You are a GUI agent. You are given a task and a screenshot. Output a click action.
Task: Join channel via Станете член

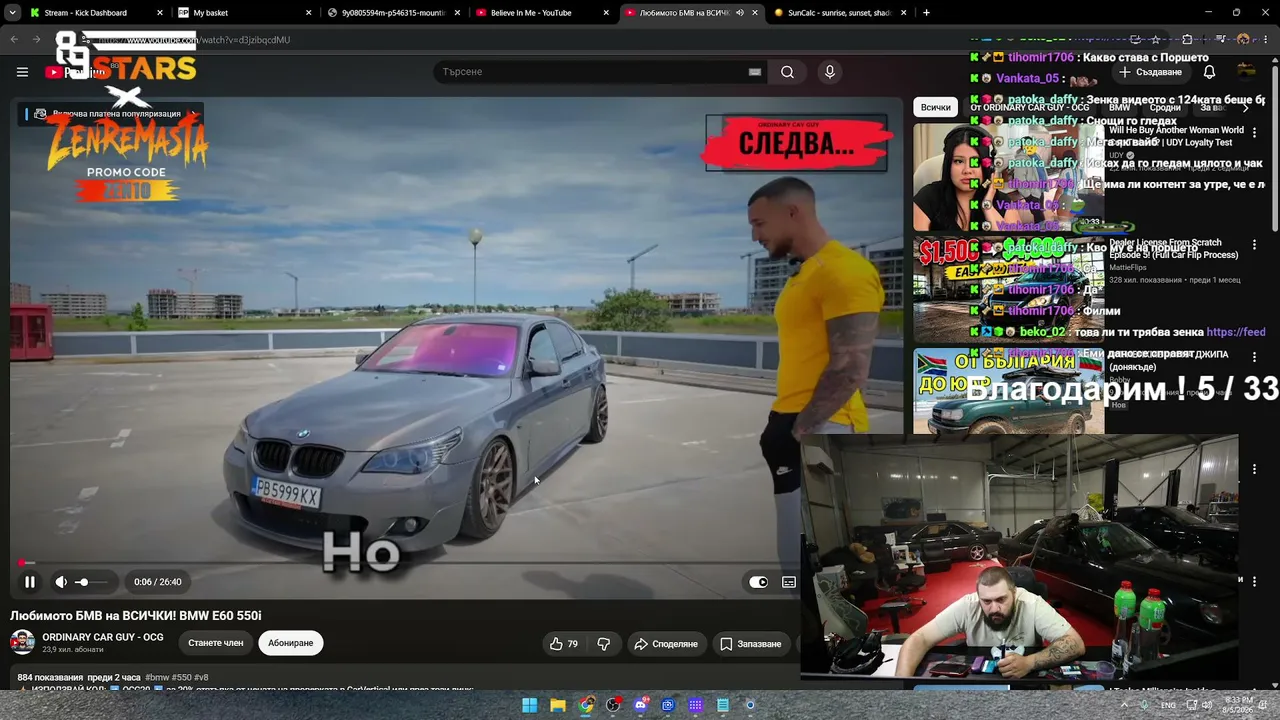tap(216, 643)
